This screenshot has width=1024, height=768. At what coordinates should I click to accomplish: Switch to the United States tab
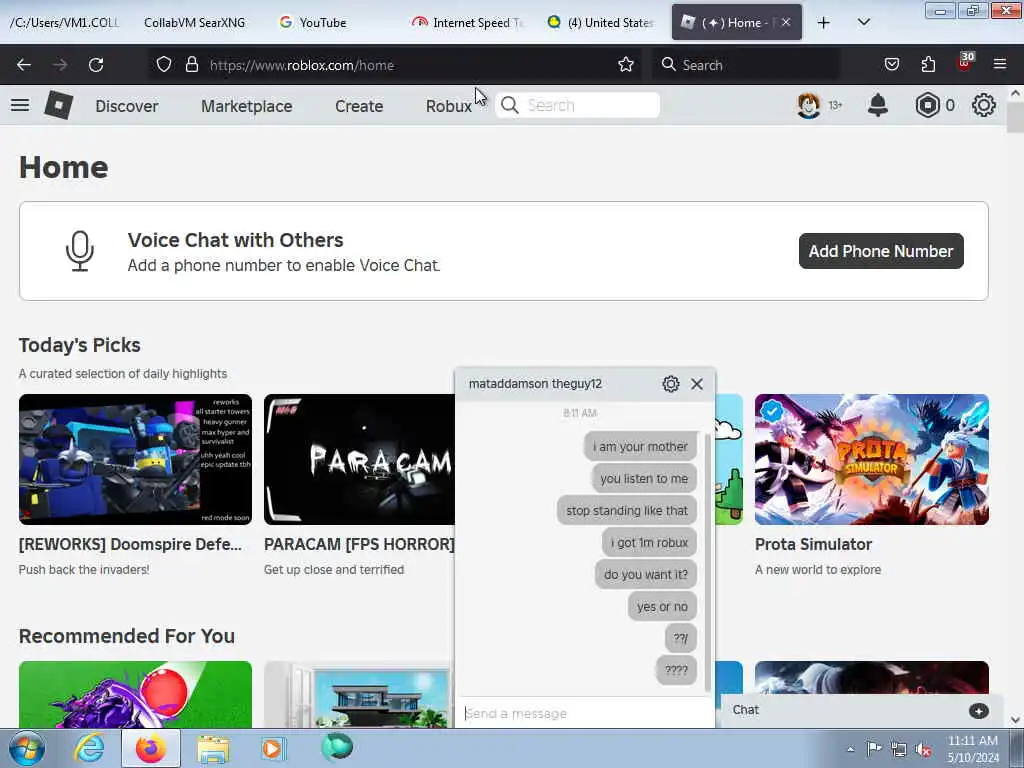pyautogui.click(x=601, y=23)
